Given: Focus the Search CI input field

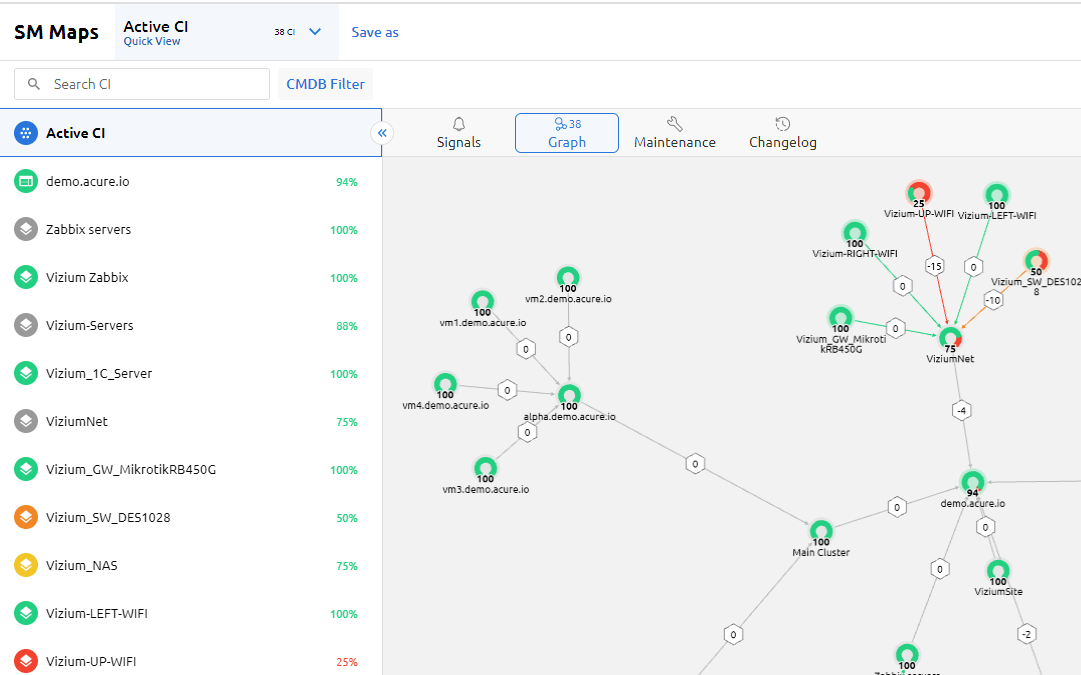Looking at the screenshot, I should [142, 84].
